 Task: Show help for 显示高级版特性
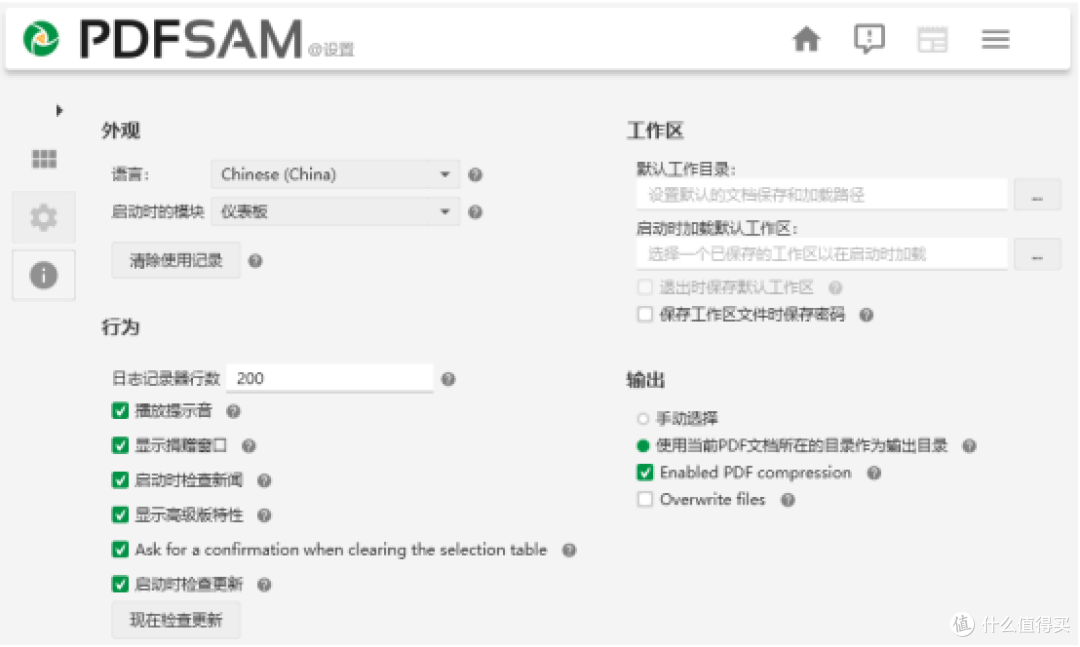click(x=264, y=515)
